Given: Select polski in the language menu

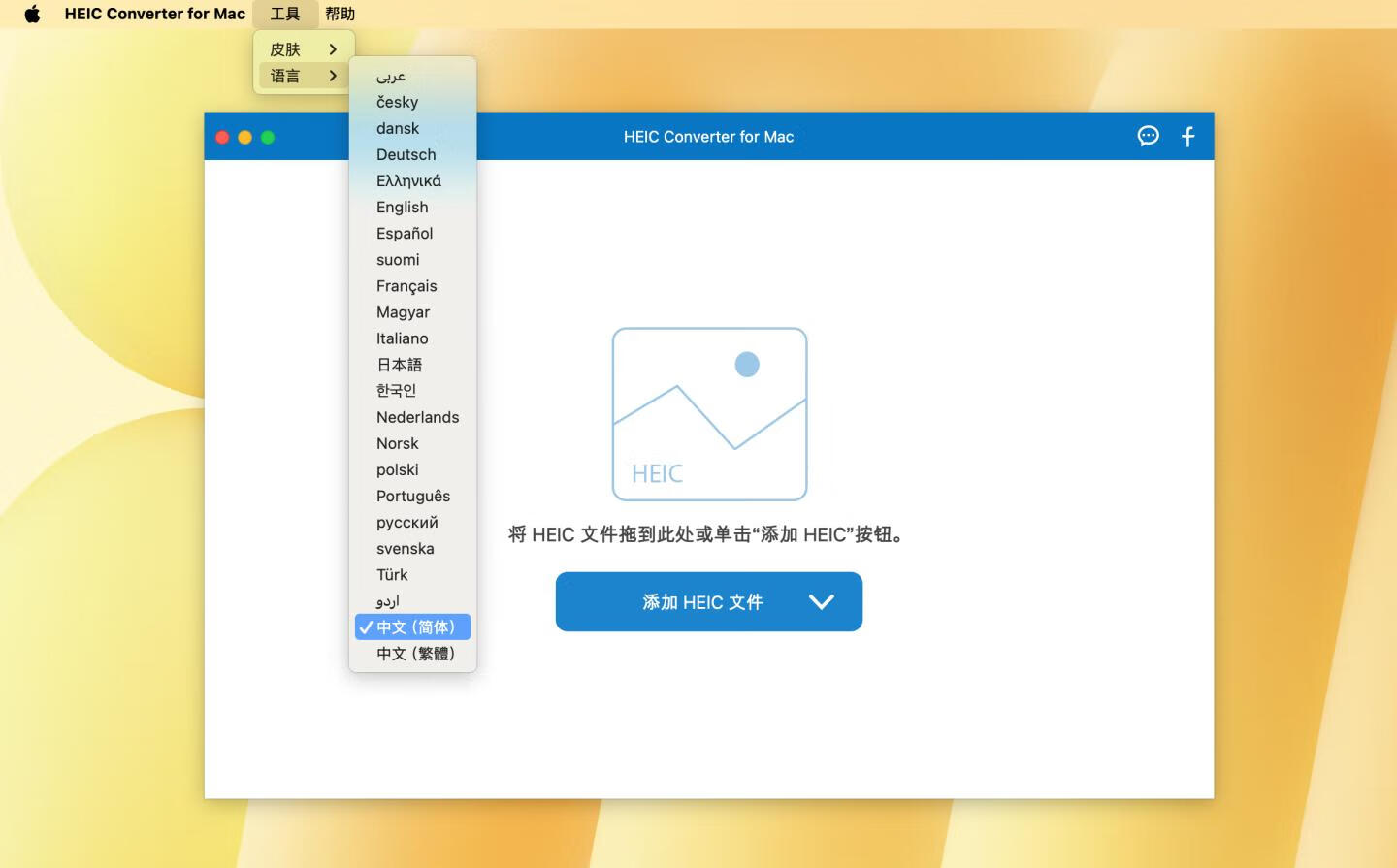Looking at the screenshot, I should pos(412,469).
